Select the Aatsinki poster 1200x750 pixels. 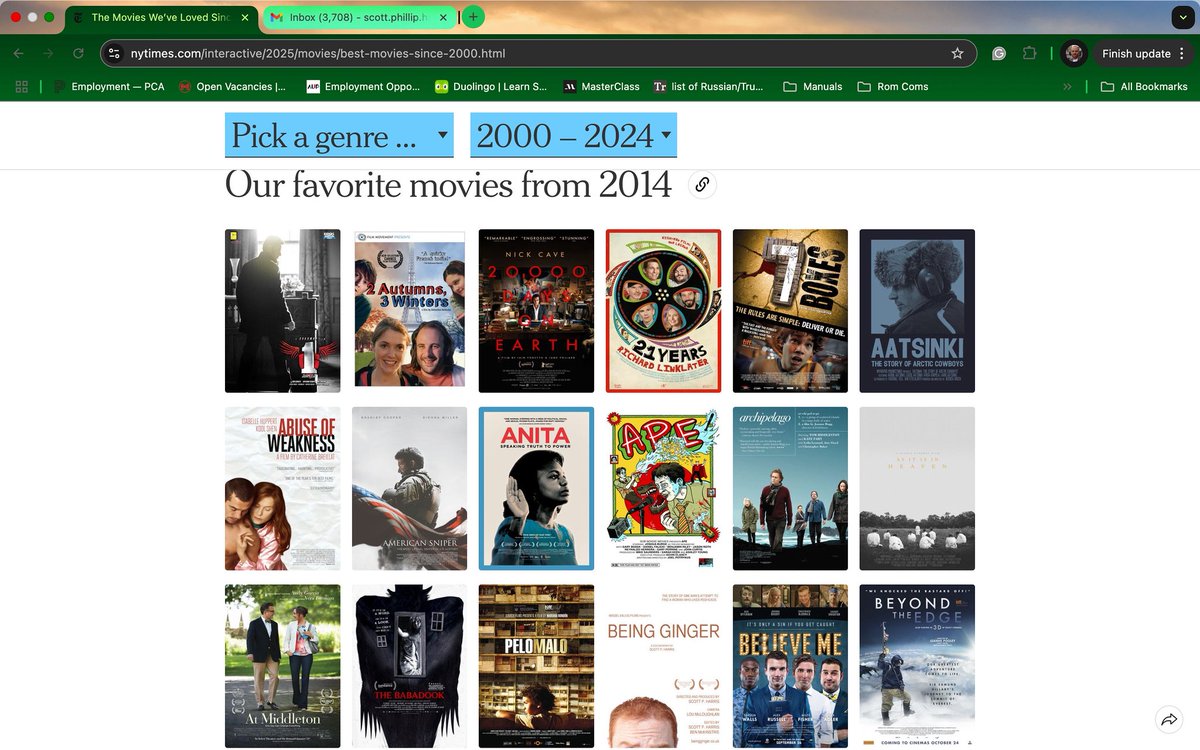917,311
